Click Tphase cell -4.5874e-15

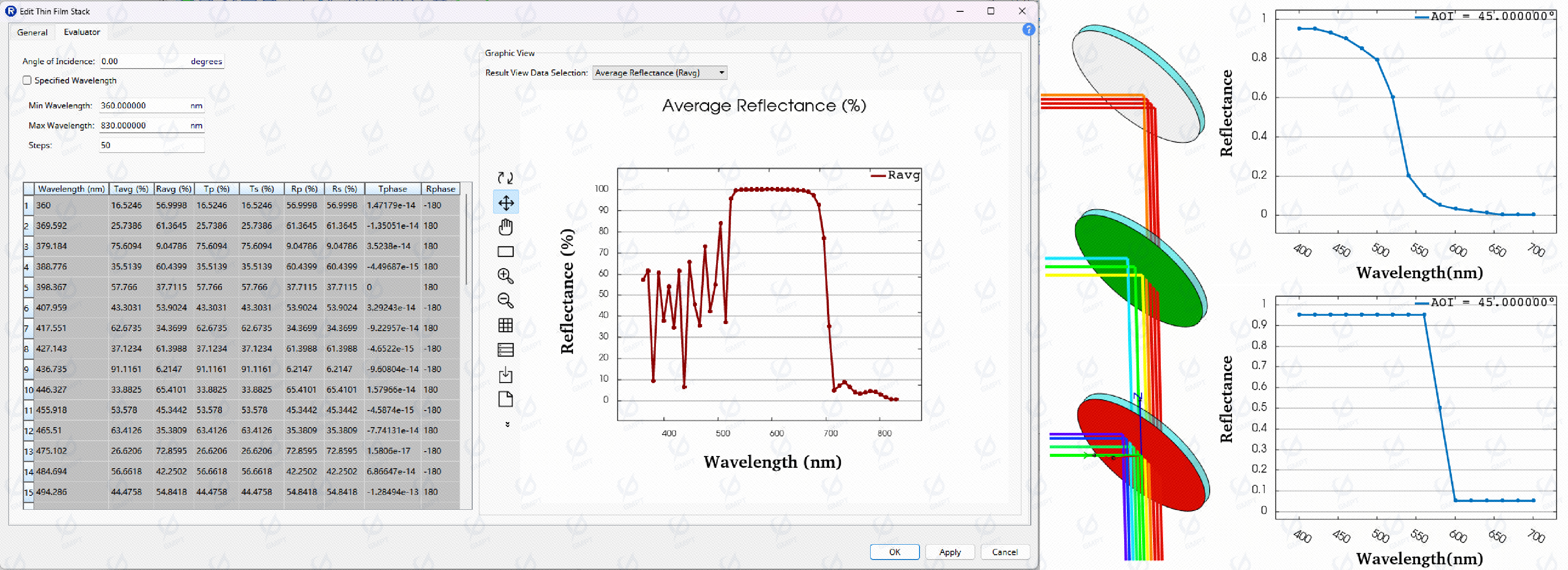point(393,410)
